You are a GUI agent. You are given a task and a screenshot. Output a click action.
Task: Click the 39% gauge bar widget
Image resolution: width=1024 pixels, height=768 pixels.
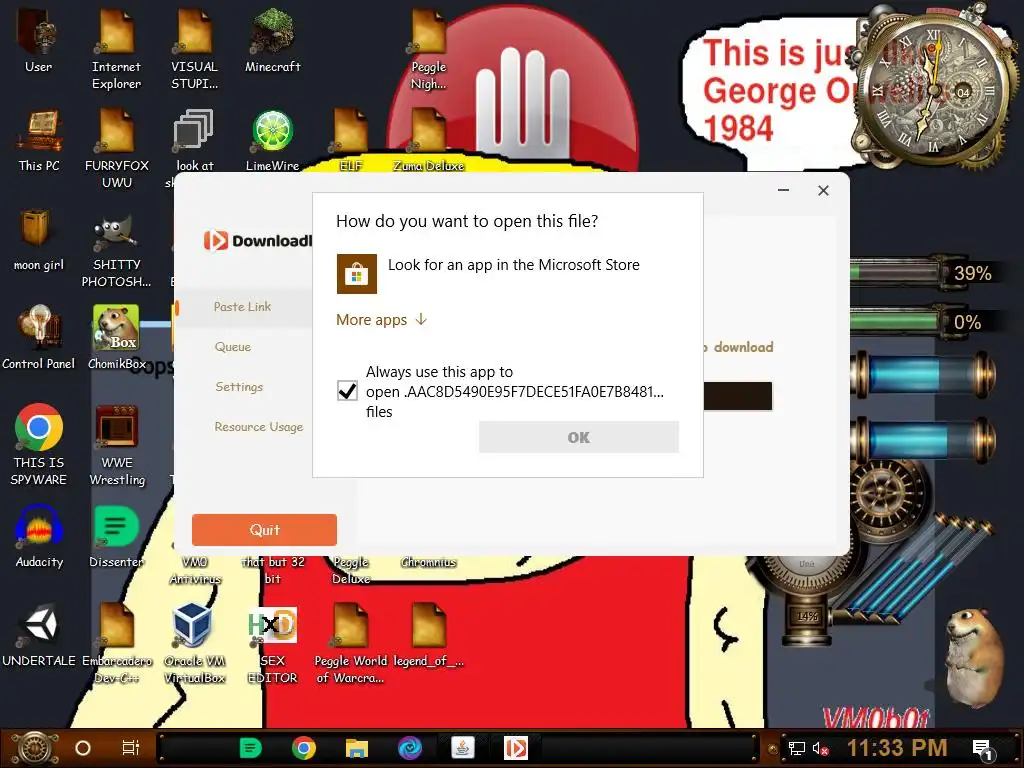(923, 273)
